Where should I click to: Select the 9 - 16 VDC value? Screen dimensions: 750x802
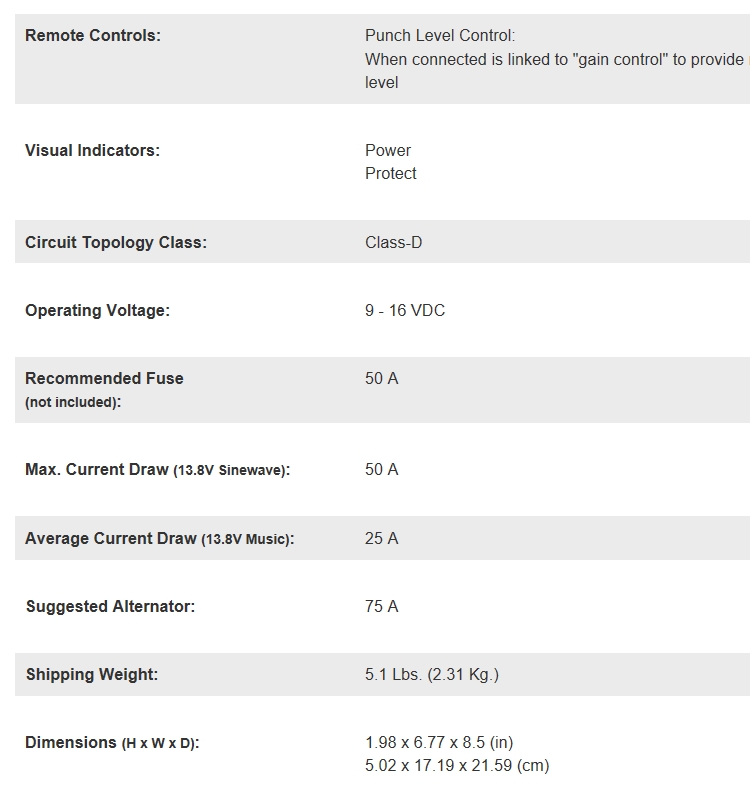[405, 311]
